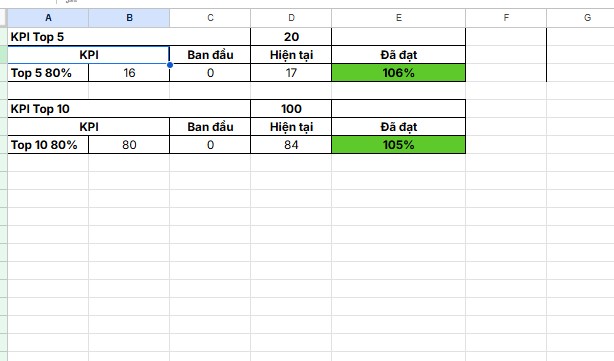
Task: Select column F header
Action: [506, 18]
